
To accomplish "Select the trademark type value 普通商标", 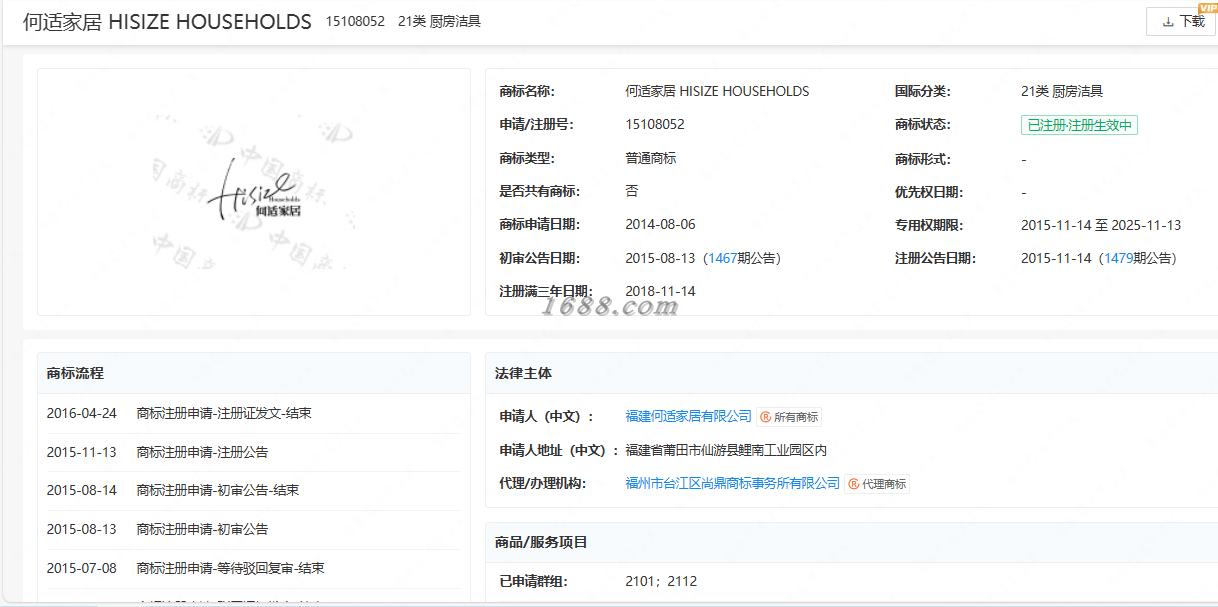I will tap(651, 158).
